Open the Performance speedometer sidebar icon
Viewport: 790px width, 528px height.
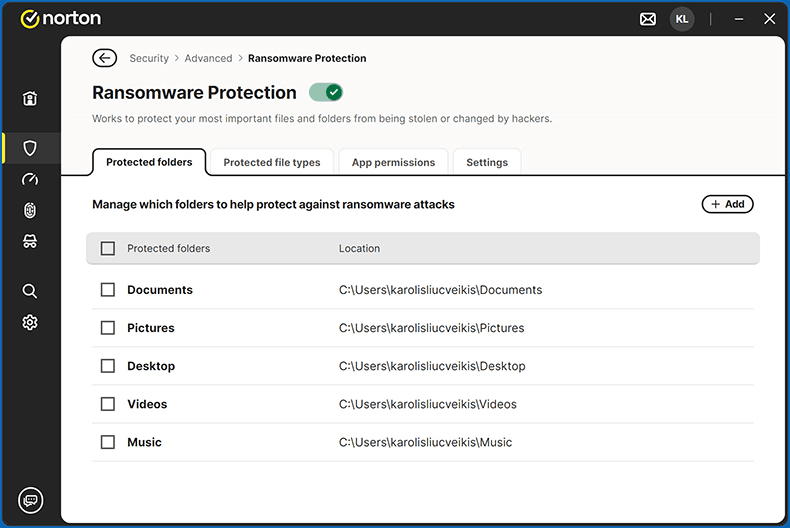click(30, 179)
